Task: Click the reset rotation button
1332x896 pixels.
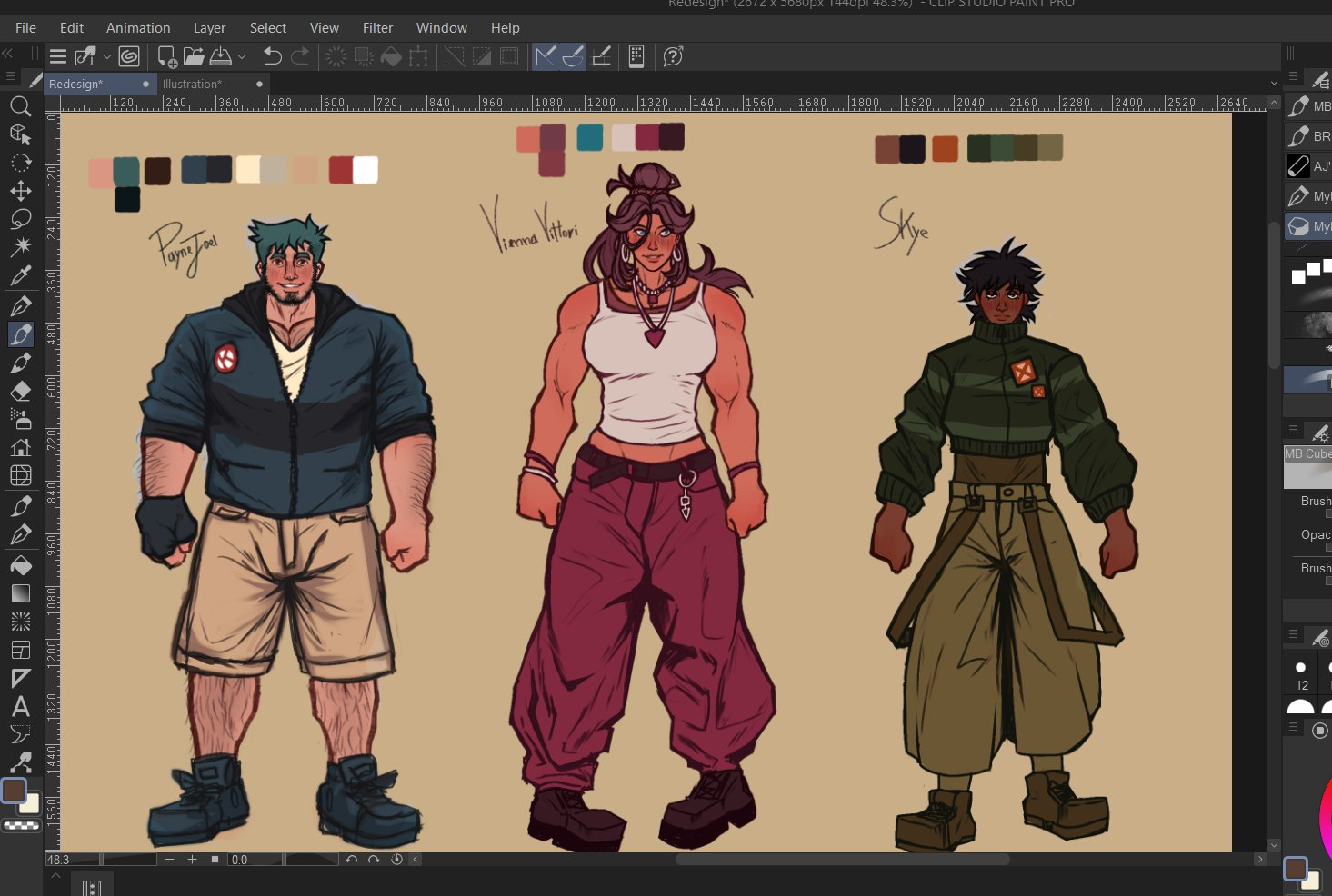Action: click(x=396, y=859)
